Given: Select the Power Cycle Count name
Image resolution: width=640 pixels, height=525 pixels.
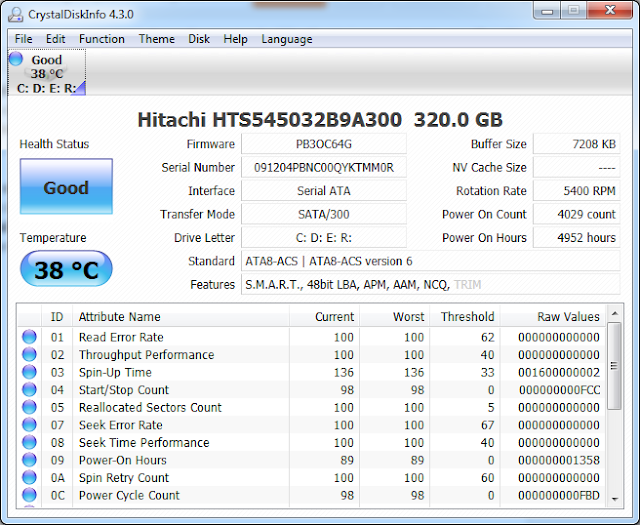Looking at the screenshot, I should tap(129, 495).
